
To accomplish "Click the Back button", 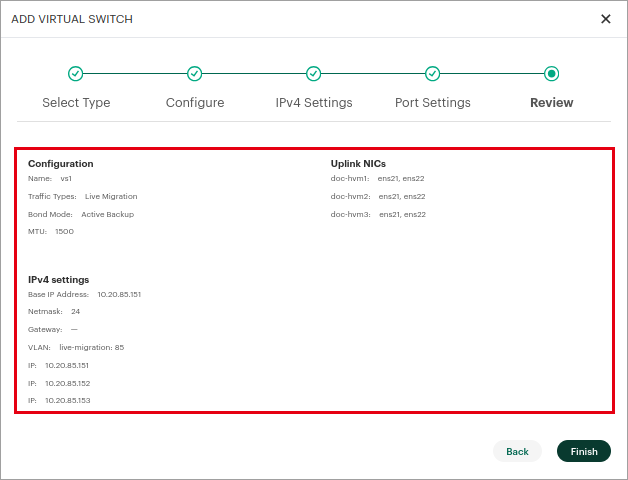I will click(517, 451).
